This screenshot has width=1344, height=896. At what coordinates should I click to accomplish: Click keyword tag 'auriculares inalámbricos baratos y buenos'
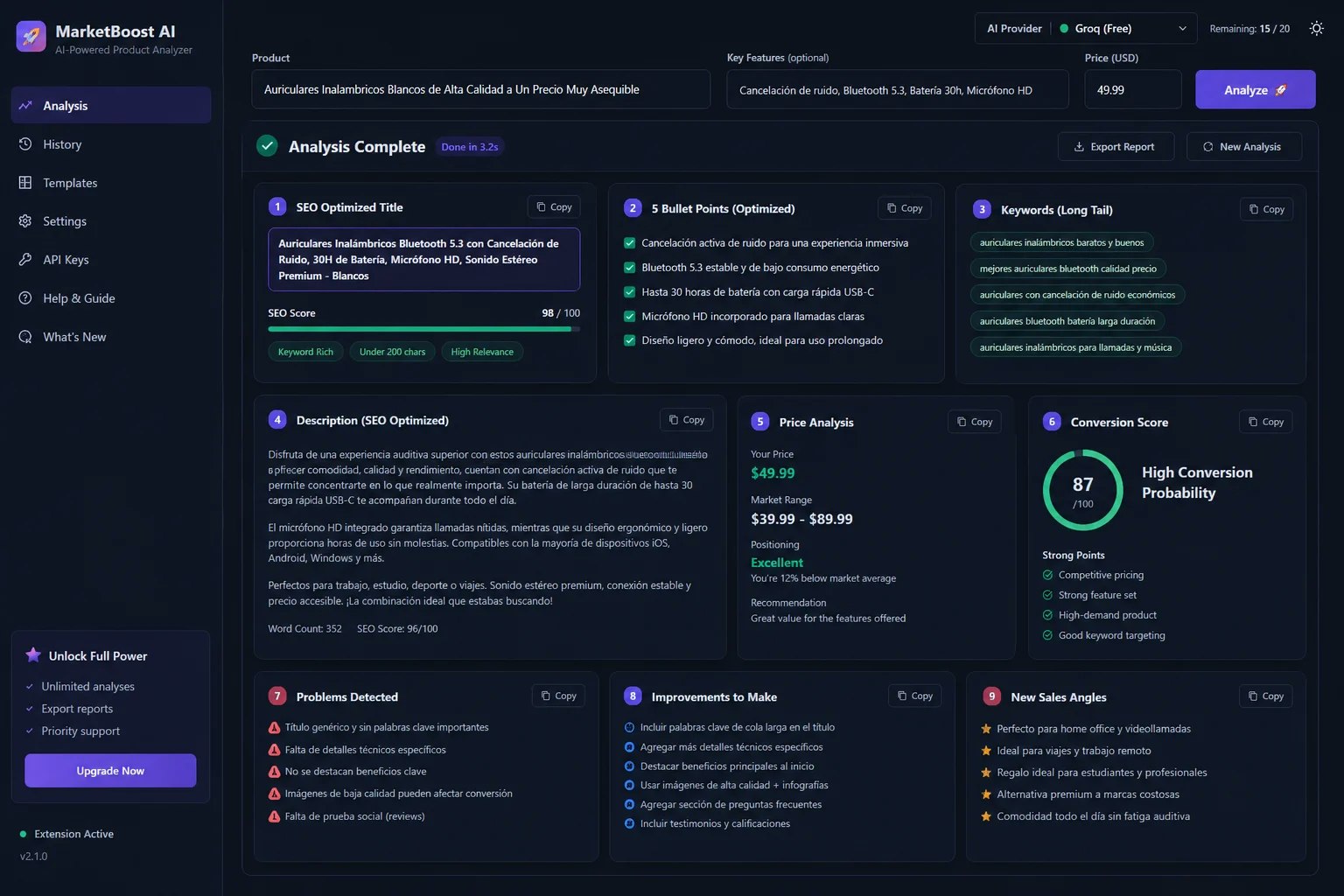coord(1061,242)
